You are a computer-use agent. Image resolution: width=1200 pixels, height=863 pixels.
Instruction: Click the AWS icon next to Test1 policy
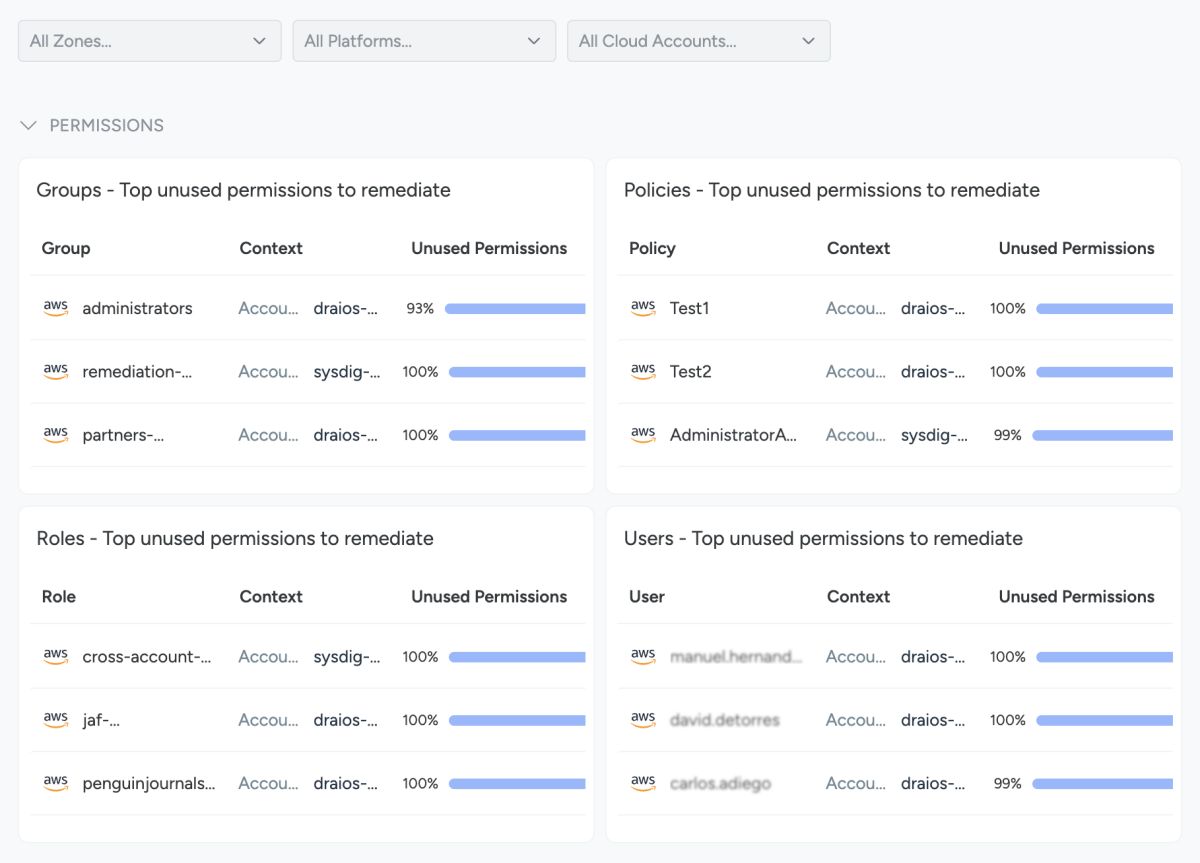point(643,308)
